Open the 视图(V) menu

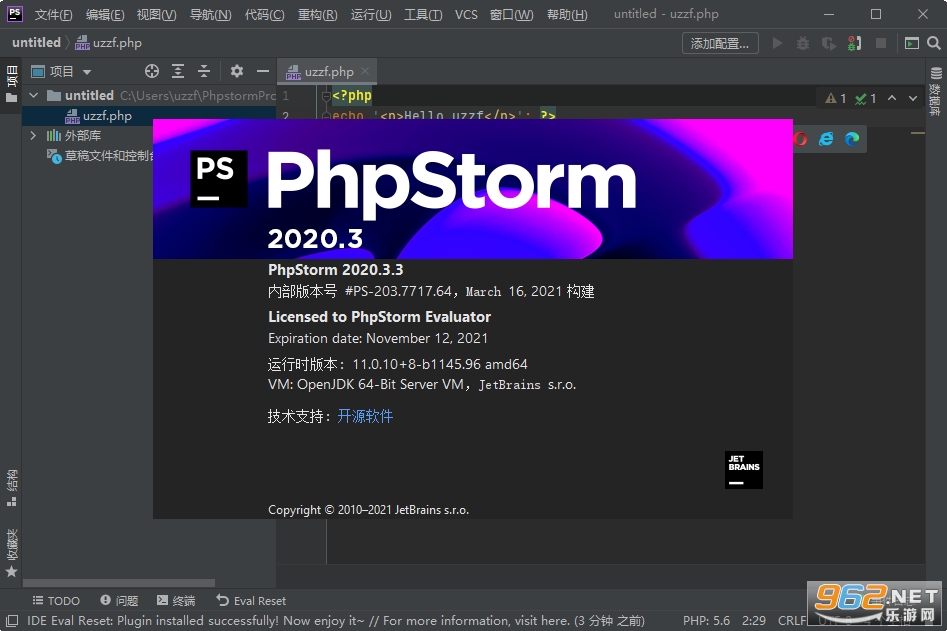pos(156,14)
